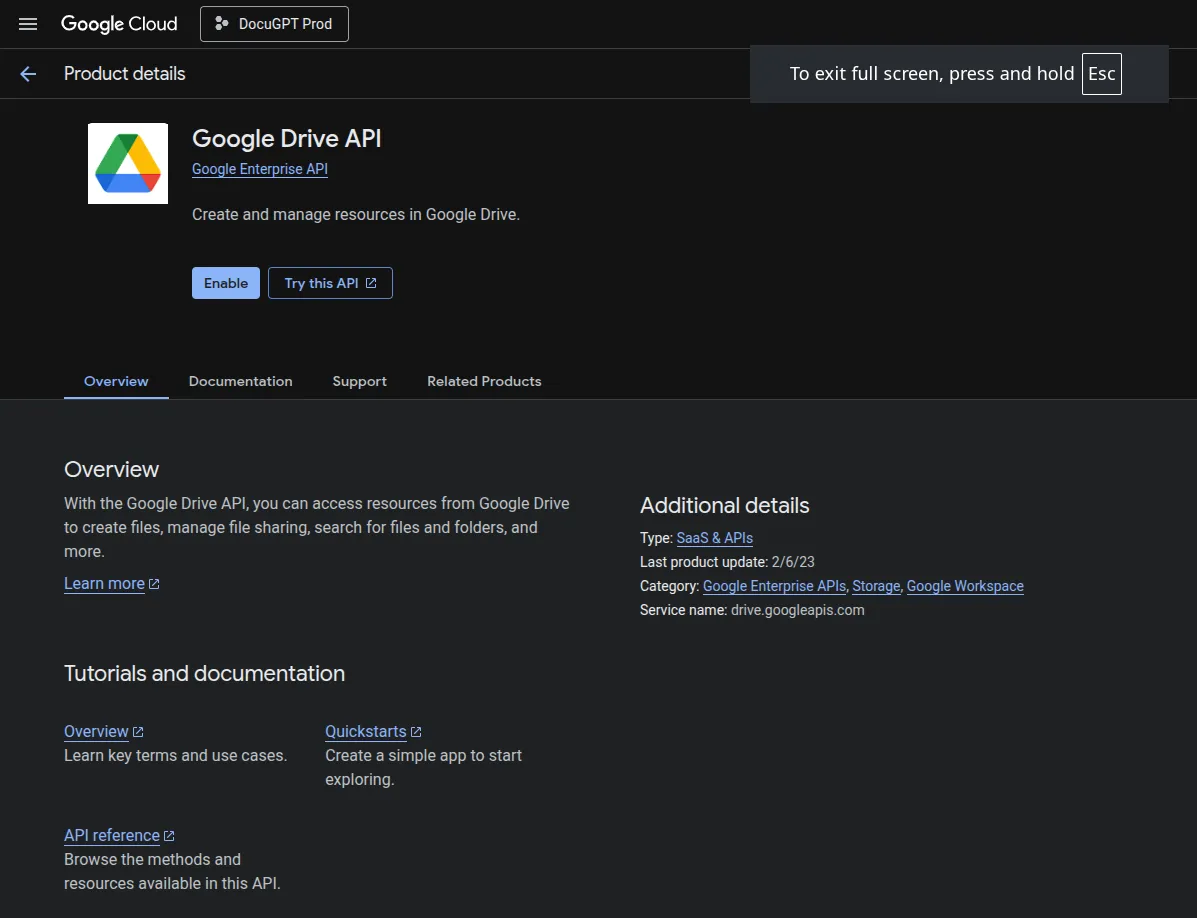Switch to the Documentation tab

(240, 381)
